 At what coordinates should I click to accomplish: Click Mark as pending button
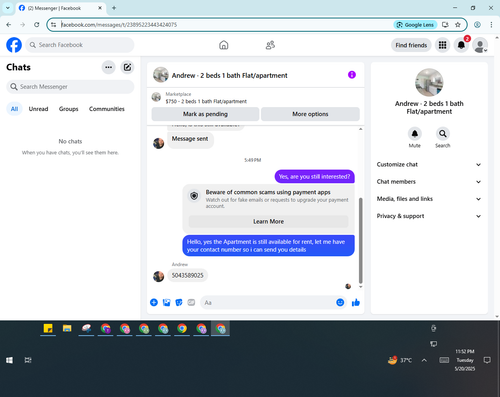coord(205,114)
